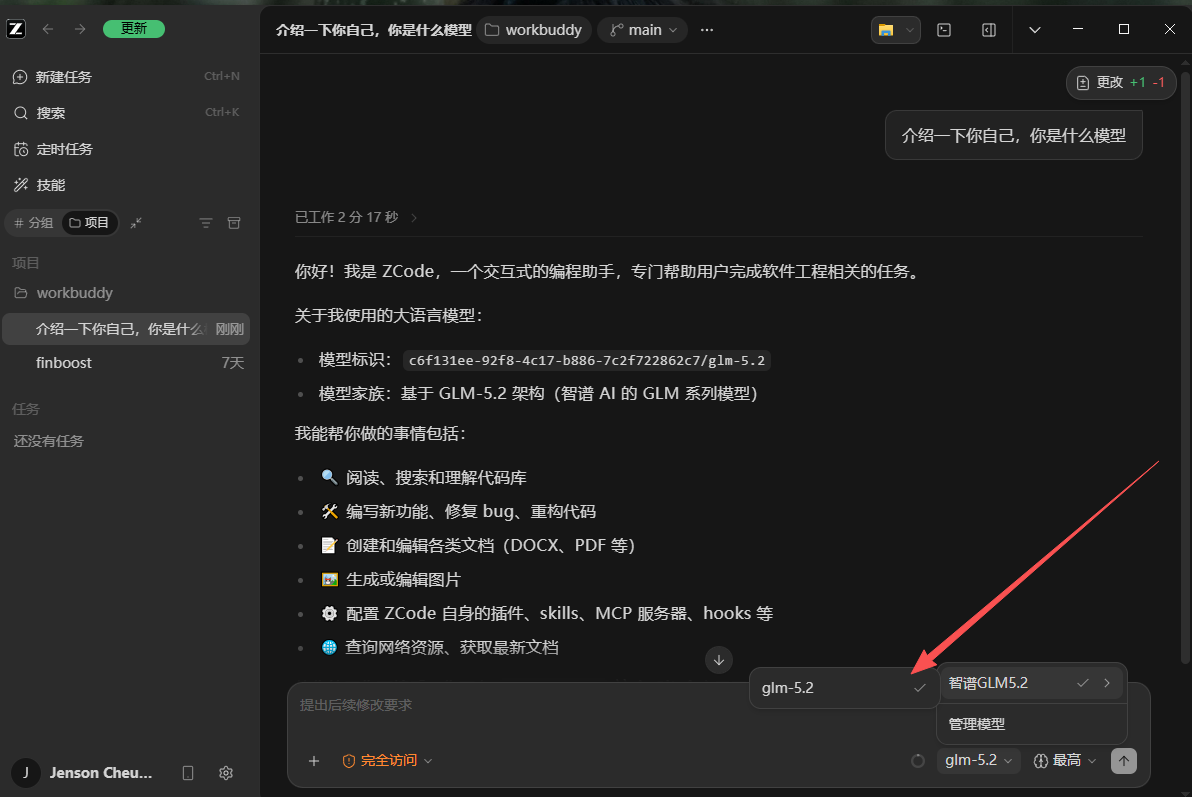
Task: Click the send arrow button
Action: (x=1124, y=760)
